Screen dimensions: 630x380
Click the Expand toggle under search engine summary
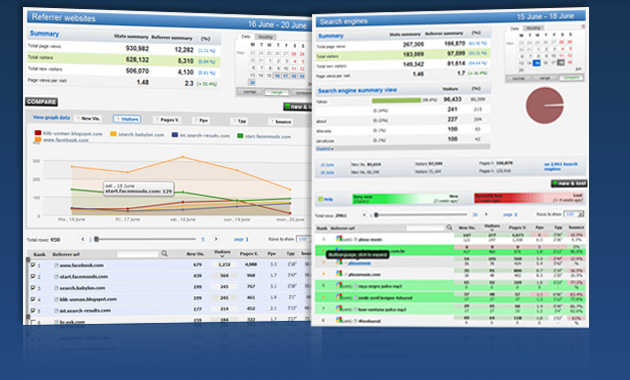point(325,149)
